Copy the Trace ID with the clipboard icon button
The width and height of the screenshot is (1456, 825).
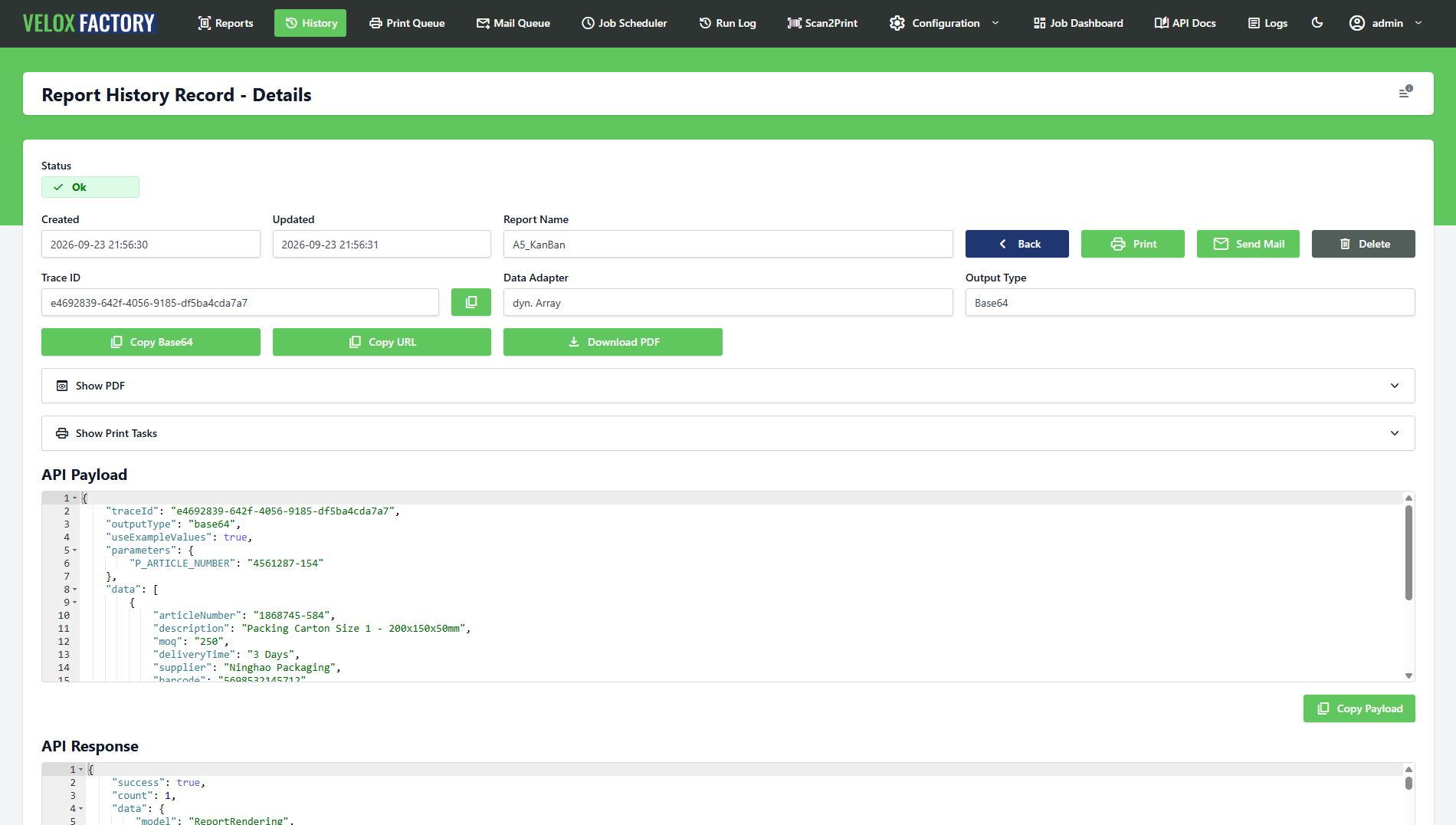click(x=471, y=302)
